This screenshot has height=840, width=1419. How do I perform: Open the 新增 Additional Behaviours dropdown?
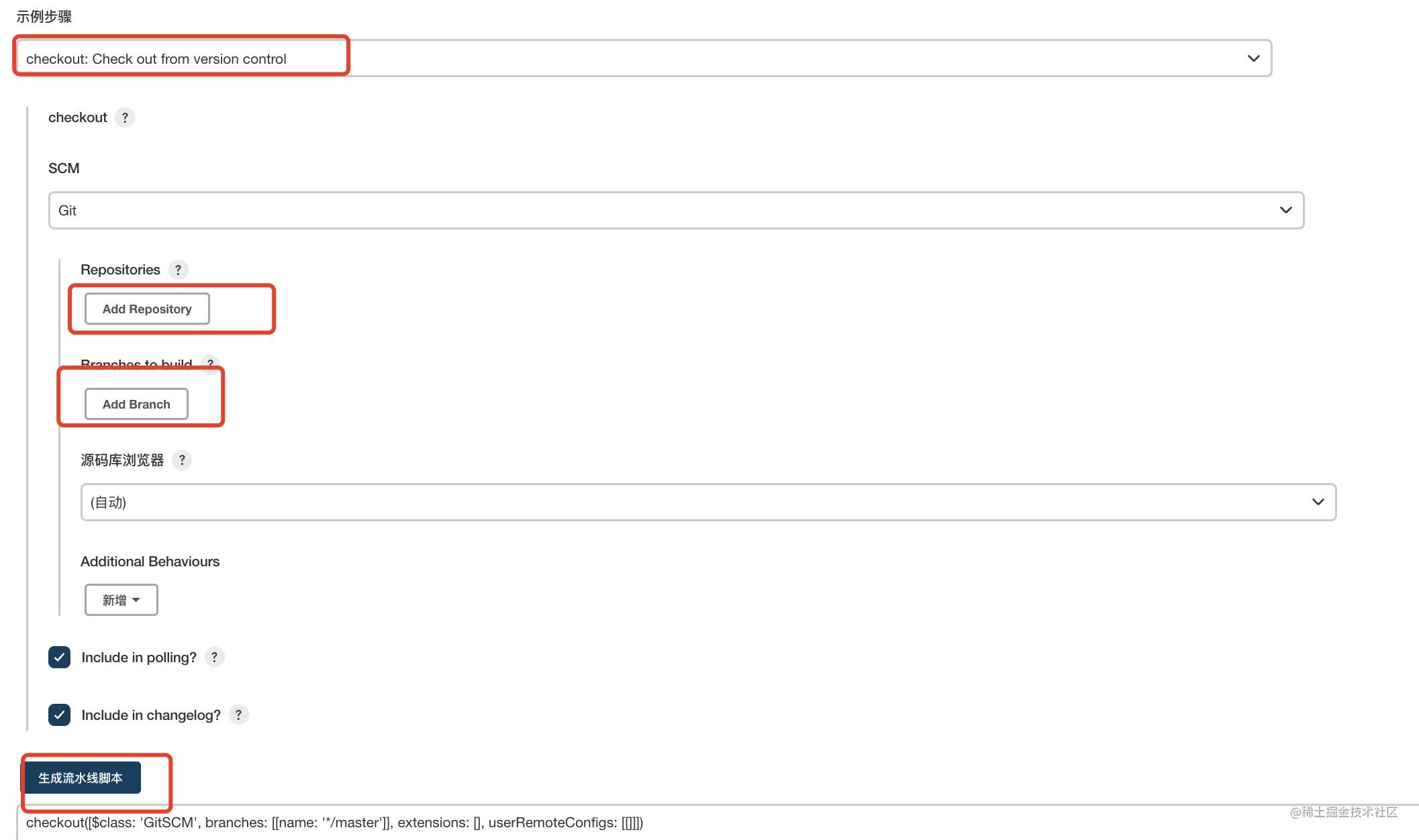point(121,600)
